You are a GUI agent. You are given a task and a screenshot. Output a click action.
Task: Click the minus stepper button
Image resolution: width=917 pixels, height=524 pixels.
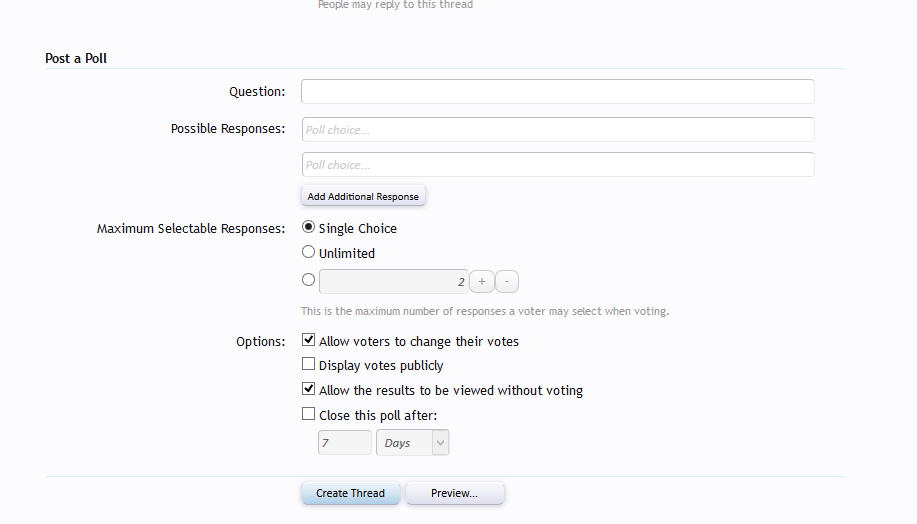pos(507,282)
